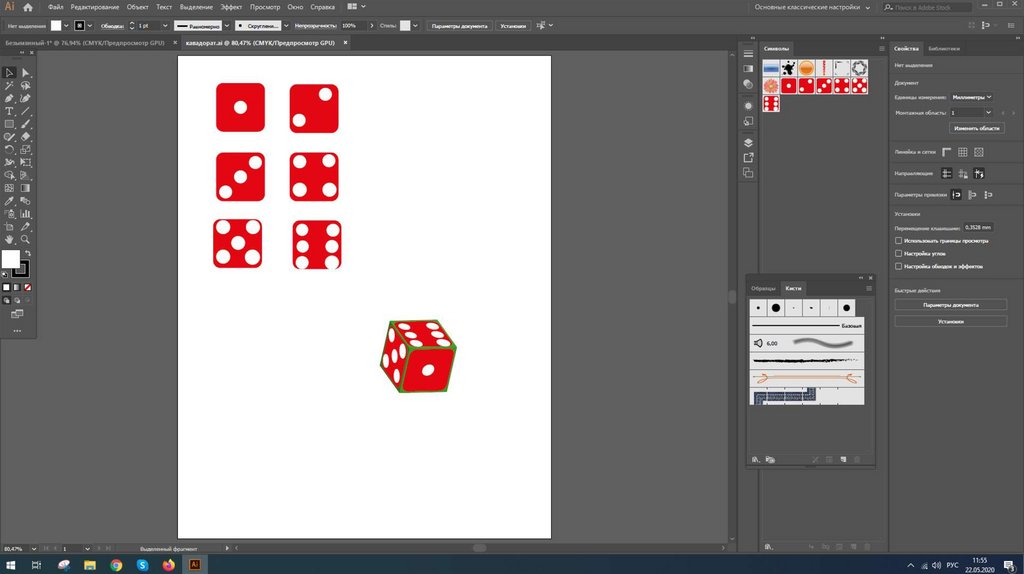
Task: Open the opacity 100% dropdown arrow
Action: 373,25
